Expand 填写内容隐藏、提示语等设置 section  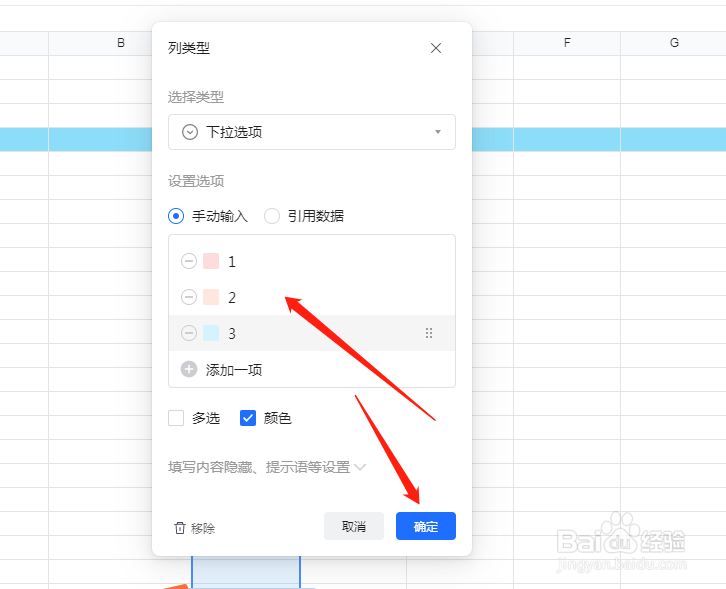point(267,467)
